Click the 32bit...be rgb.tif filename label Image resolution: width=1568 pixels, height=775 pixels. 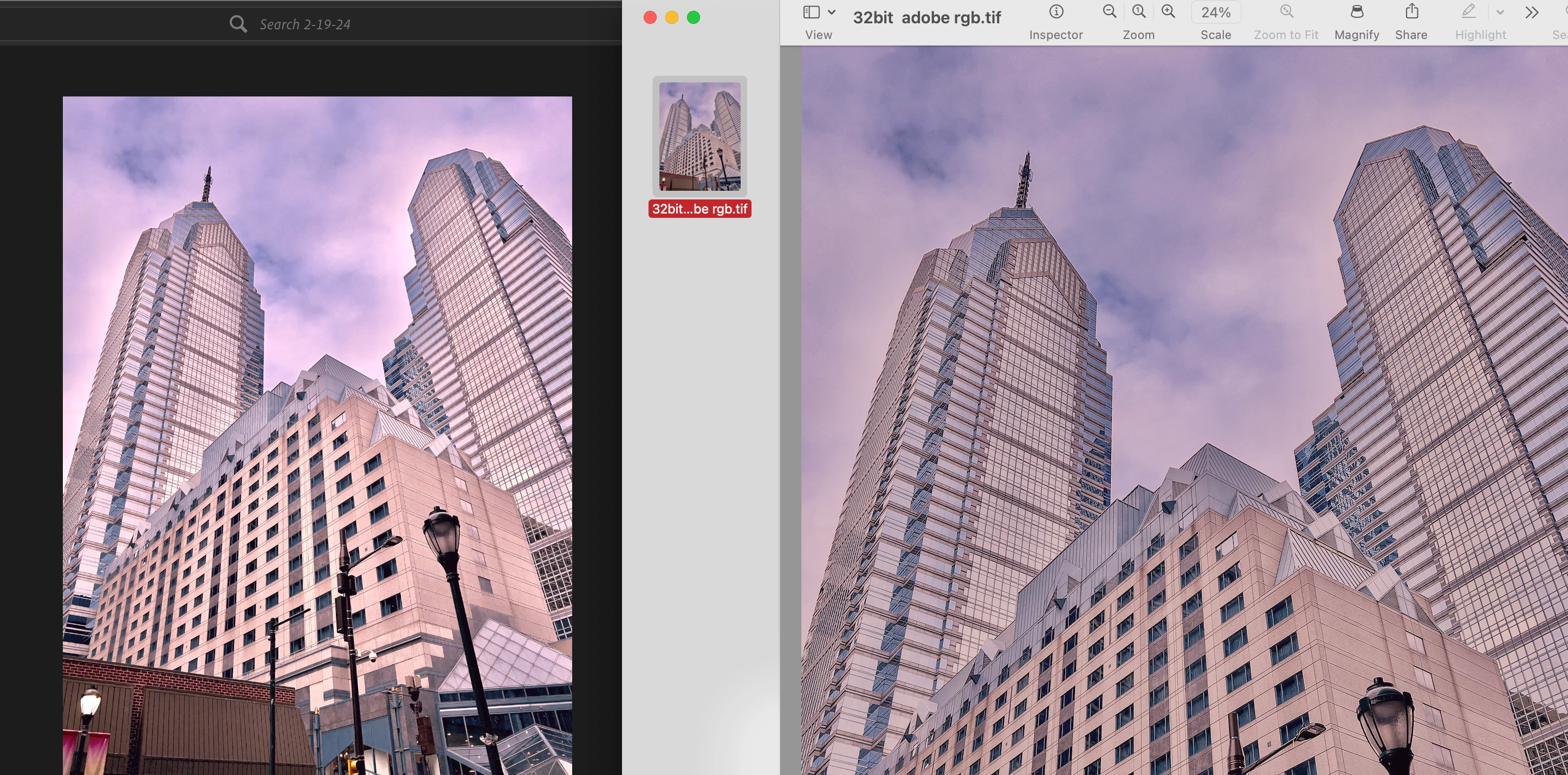[x=699, y=209]
